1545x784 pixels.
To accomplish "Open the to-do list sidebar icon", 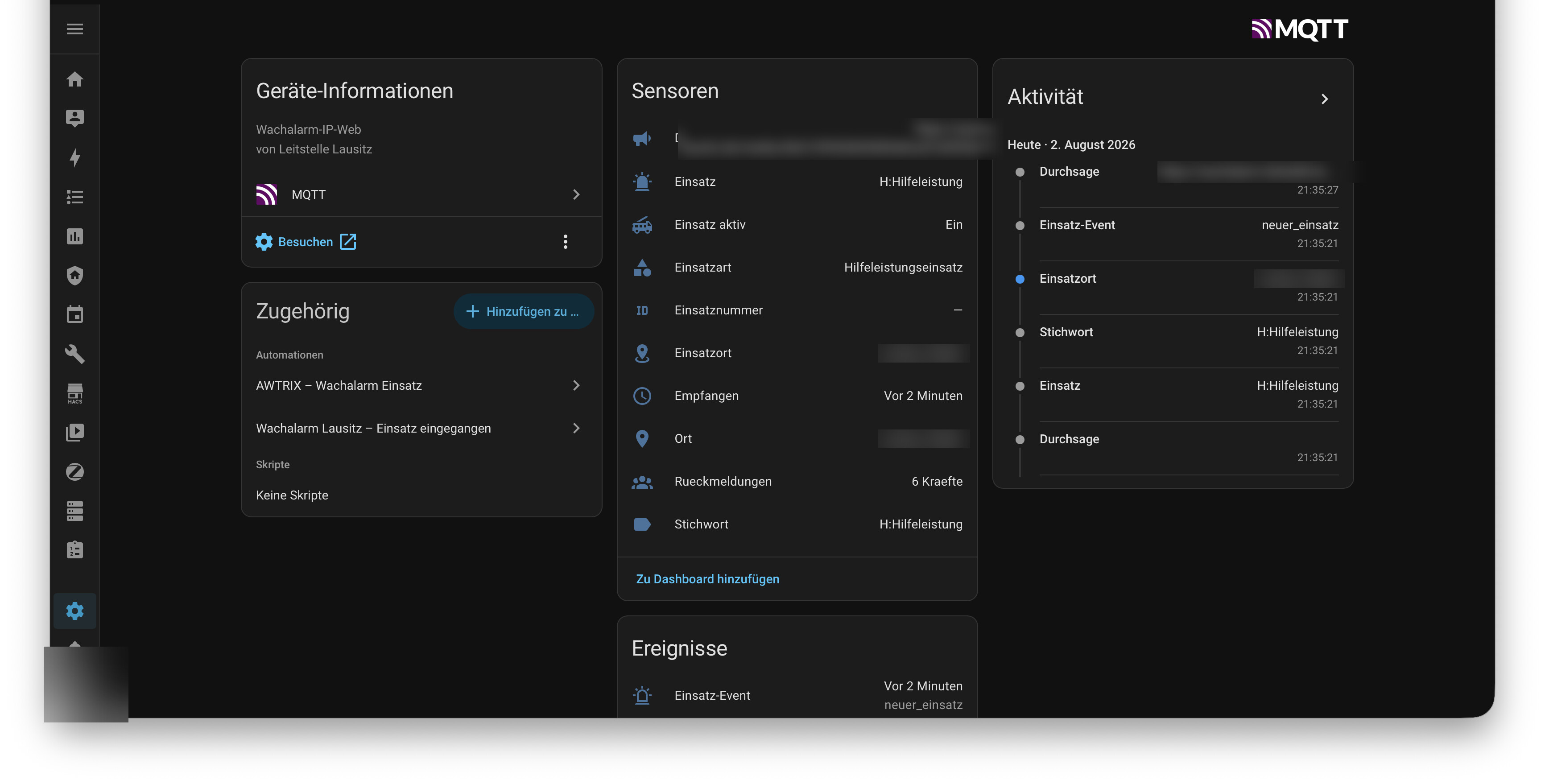I will (x=74, y=197).
